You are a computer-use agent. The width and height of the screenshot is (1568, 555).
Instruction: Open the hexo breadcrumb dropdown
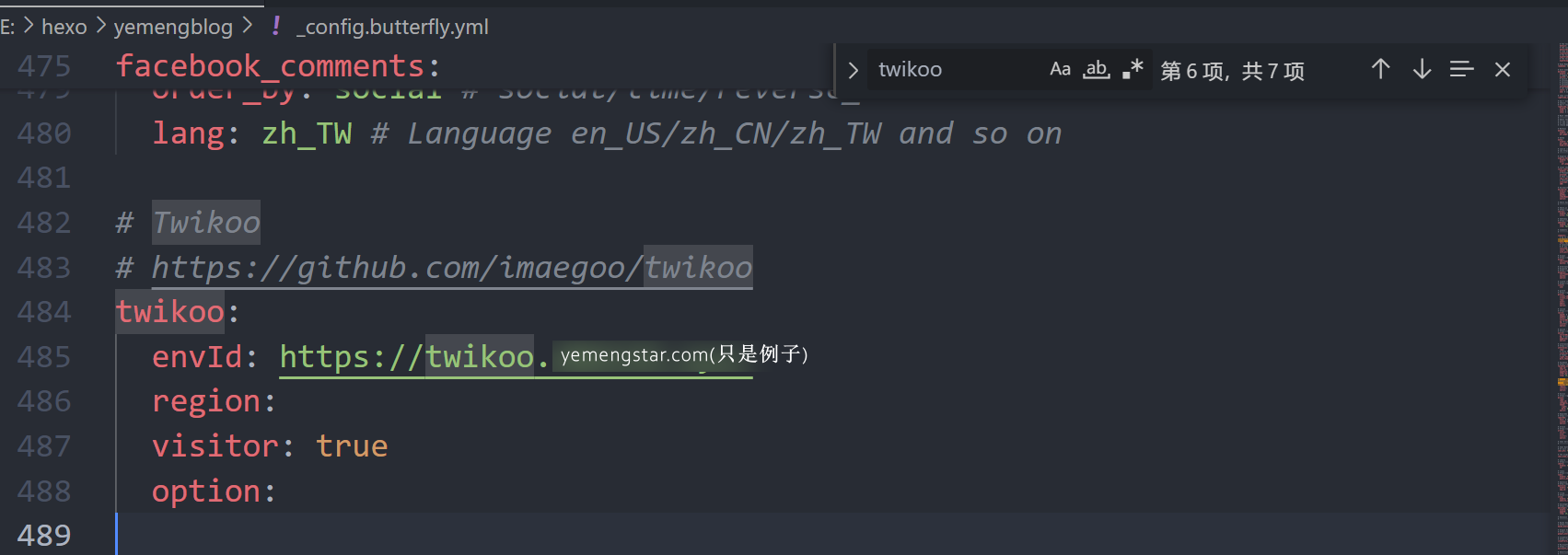click(64, 27)
